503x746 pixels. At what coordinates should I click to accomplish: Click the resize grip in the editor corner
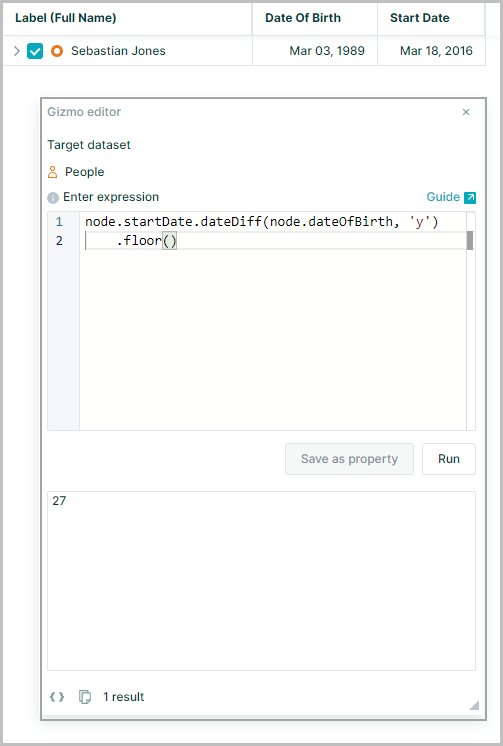474,705
